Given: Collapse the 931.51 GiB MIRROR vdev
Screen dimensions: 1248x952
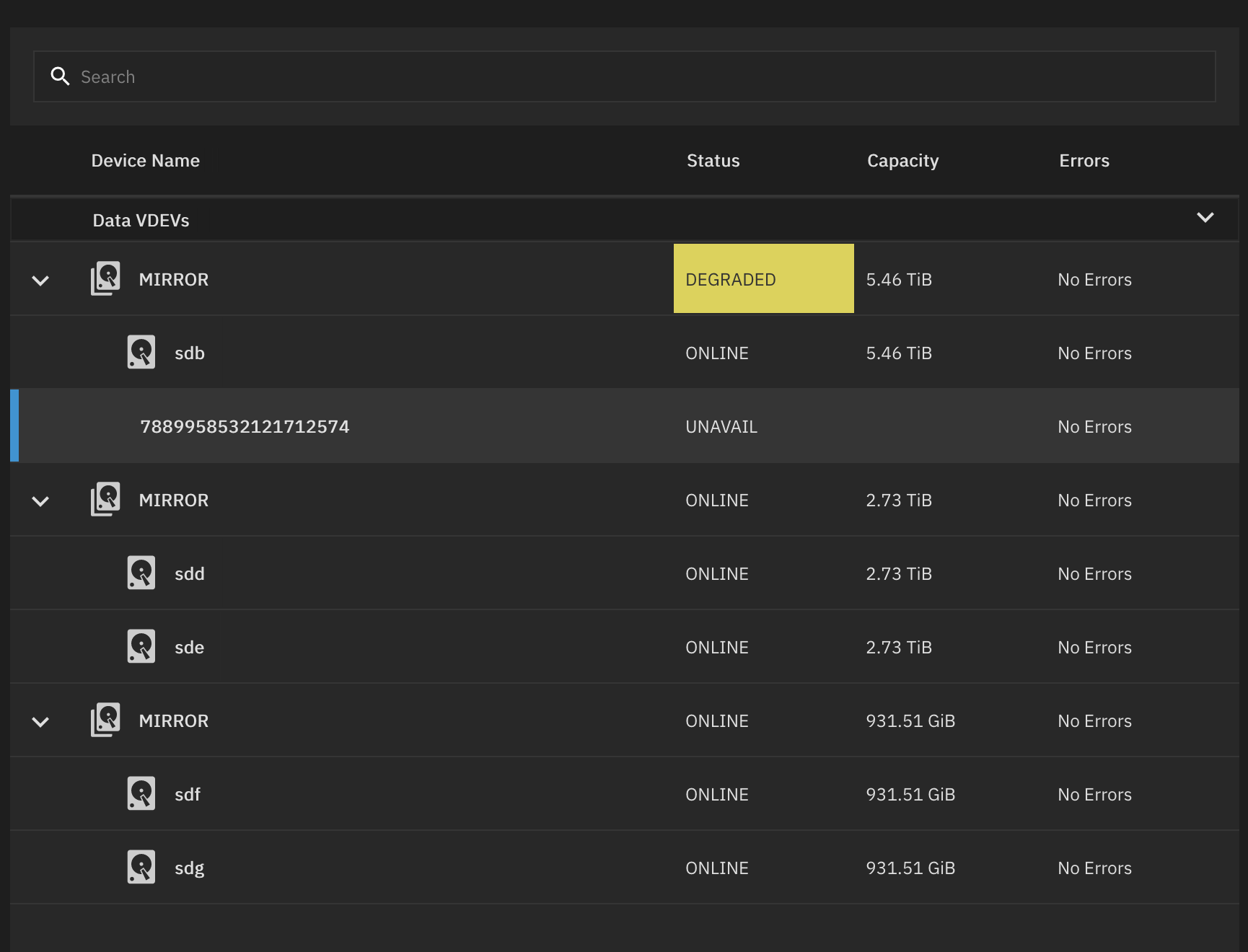Looking at the screenshot, I should [41, 722].
